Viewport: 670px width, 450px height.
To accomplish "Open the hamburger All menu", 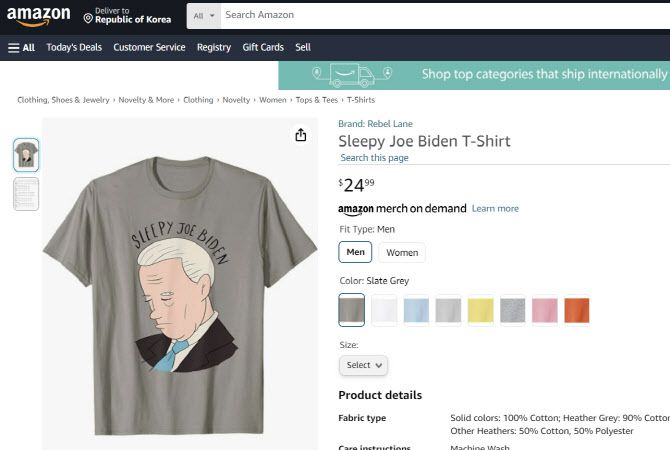I will click(x=21, y=47).
